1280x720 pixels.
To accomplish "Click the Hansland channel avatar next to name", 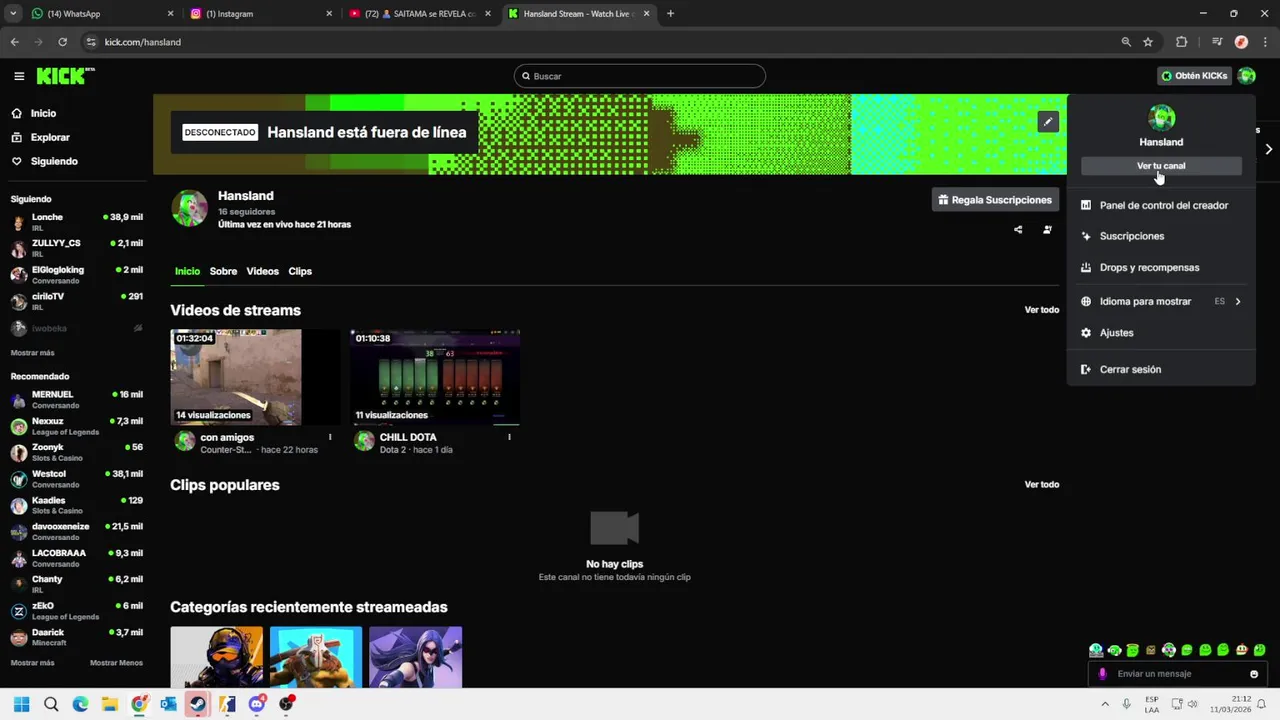I will (x=189, y=208).
